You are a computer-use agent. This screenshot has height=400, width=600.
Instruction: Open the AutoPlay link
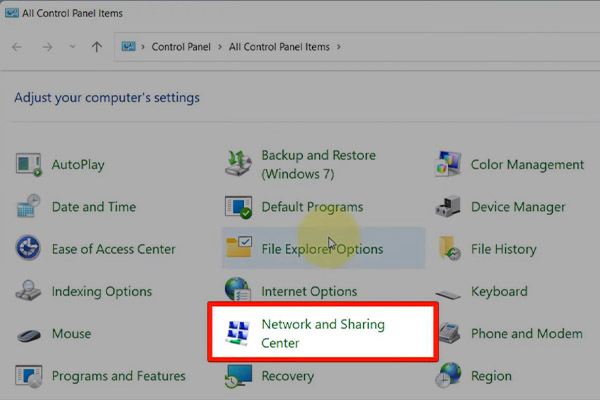pyautogui.click(x=78, y=165)
